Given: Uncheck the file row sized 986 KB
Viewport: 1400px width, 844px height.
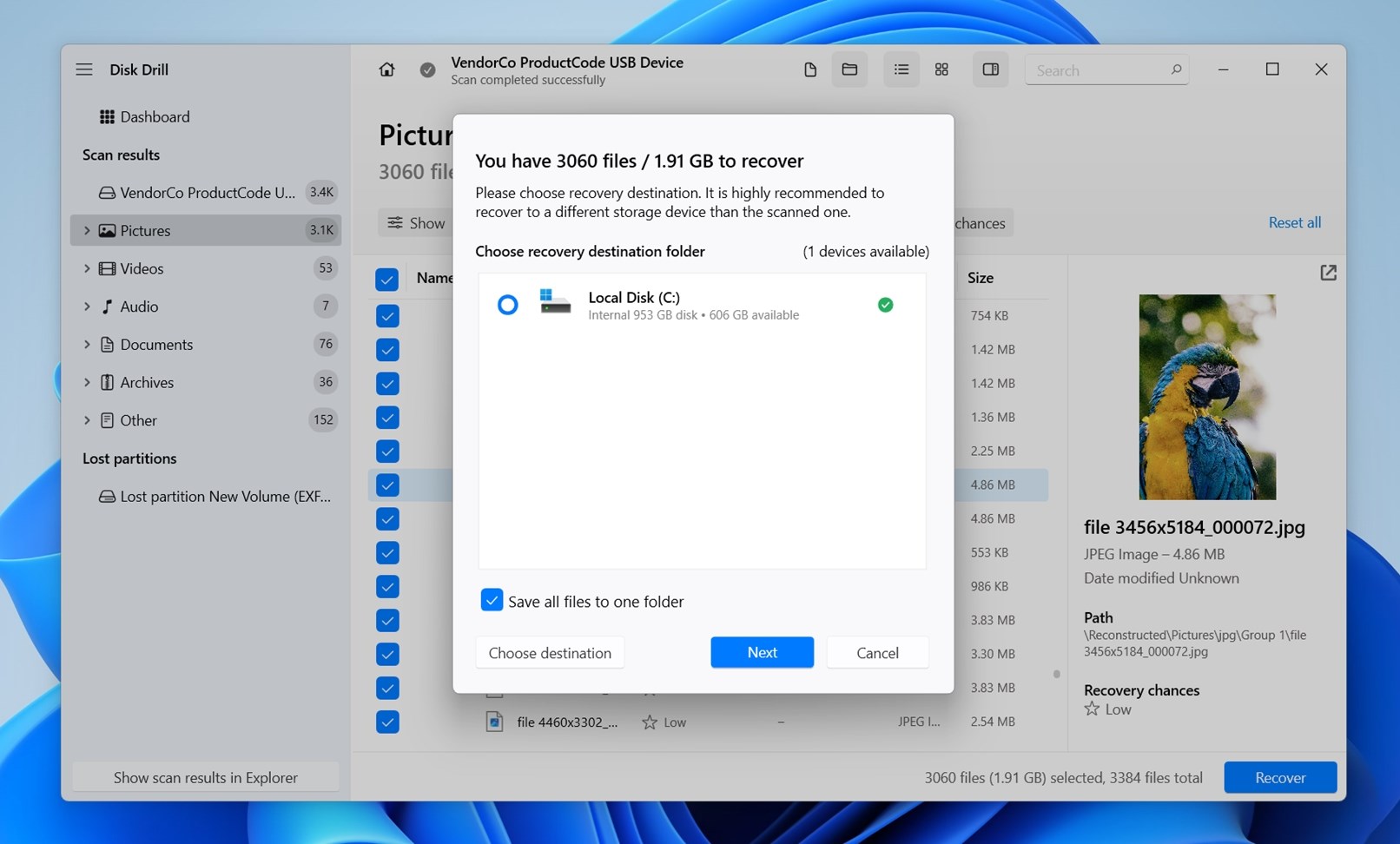Looking at the screenshot, I should [387, 587].
